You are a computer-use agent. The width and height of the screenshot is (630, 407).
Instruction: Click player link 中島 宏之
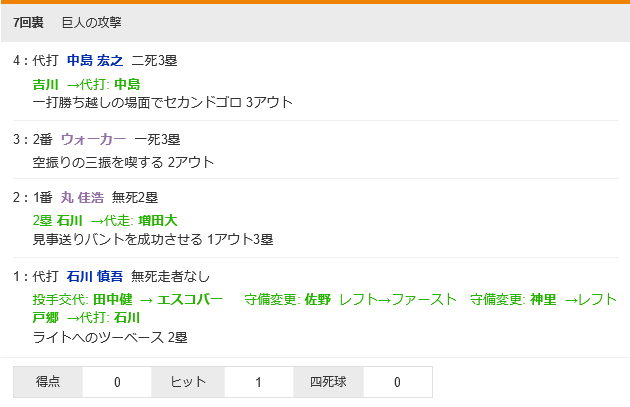coord(95,60)
